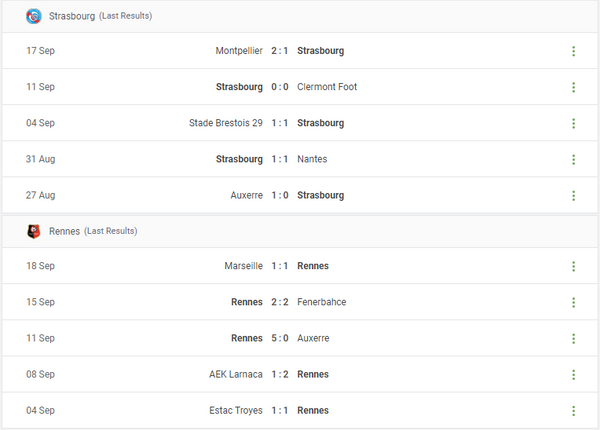Open options menu for Marseille vs Rennes

point(573,266)
